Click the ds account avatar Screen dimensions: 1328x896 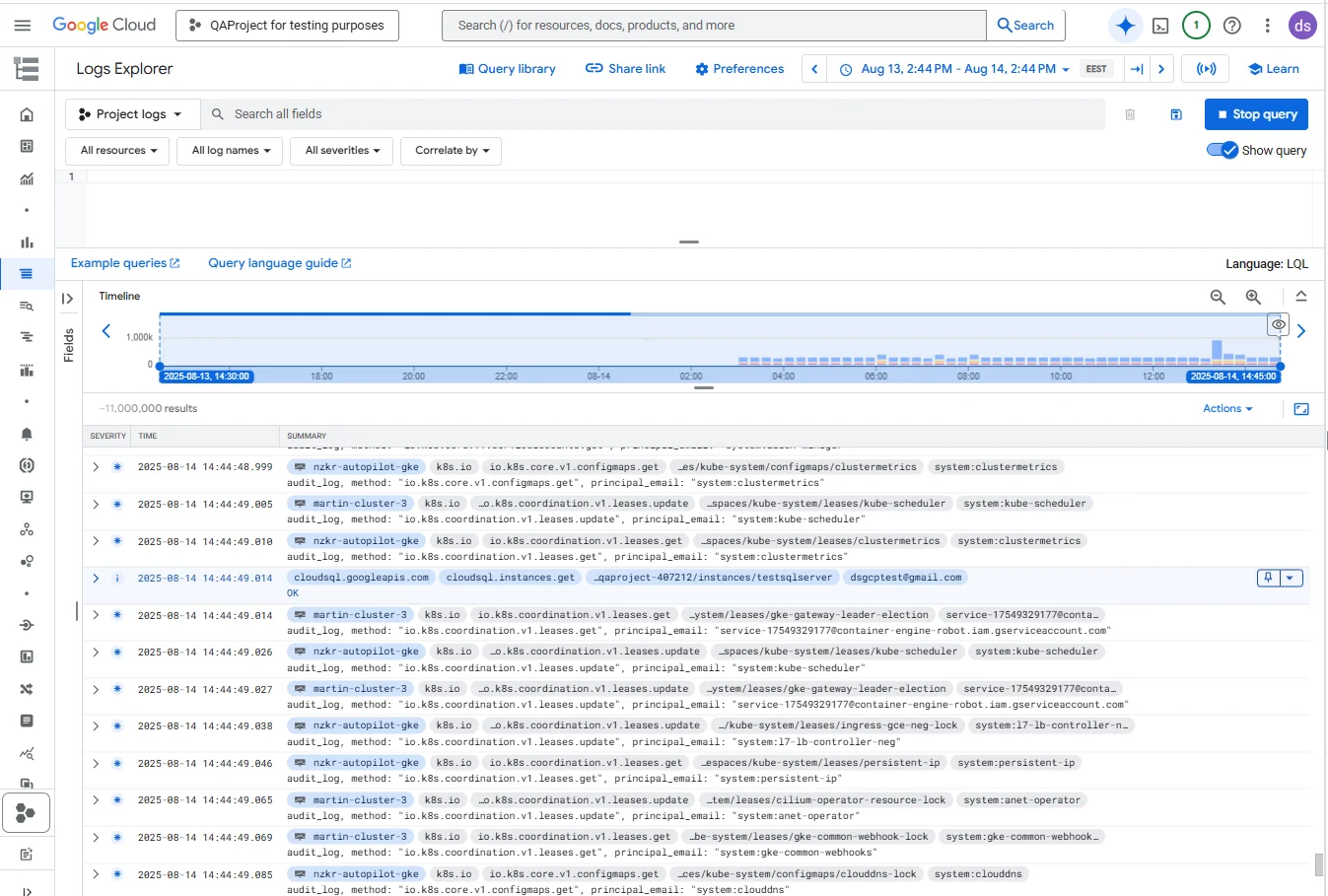pos(1302,25)
